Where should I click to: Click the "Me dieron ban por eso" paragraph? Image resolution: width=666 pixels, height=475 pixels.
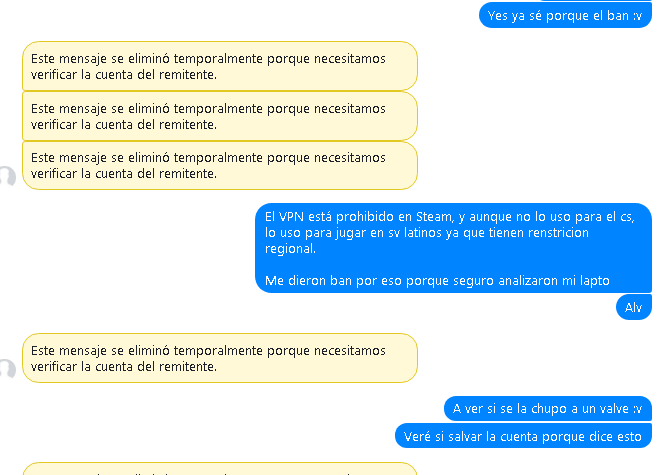437,281
